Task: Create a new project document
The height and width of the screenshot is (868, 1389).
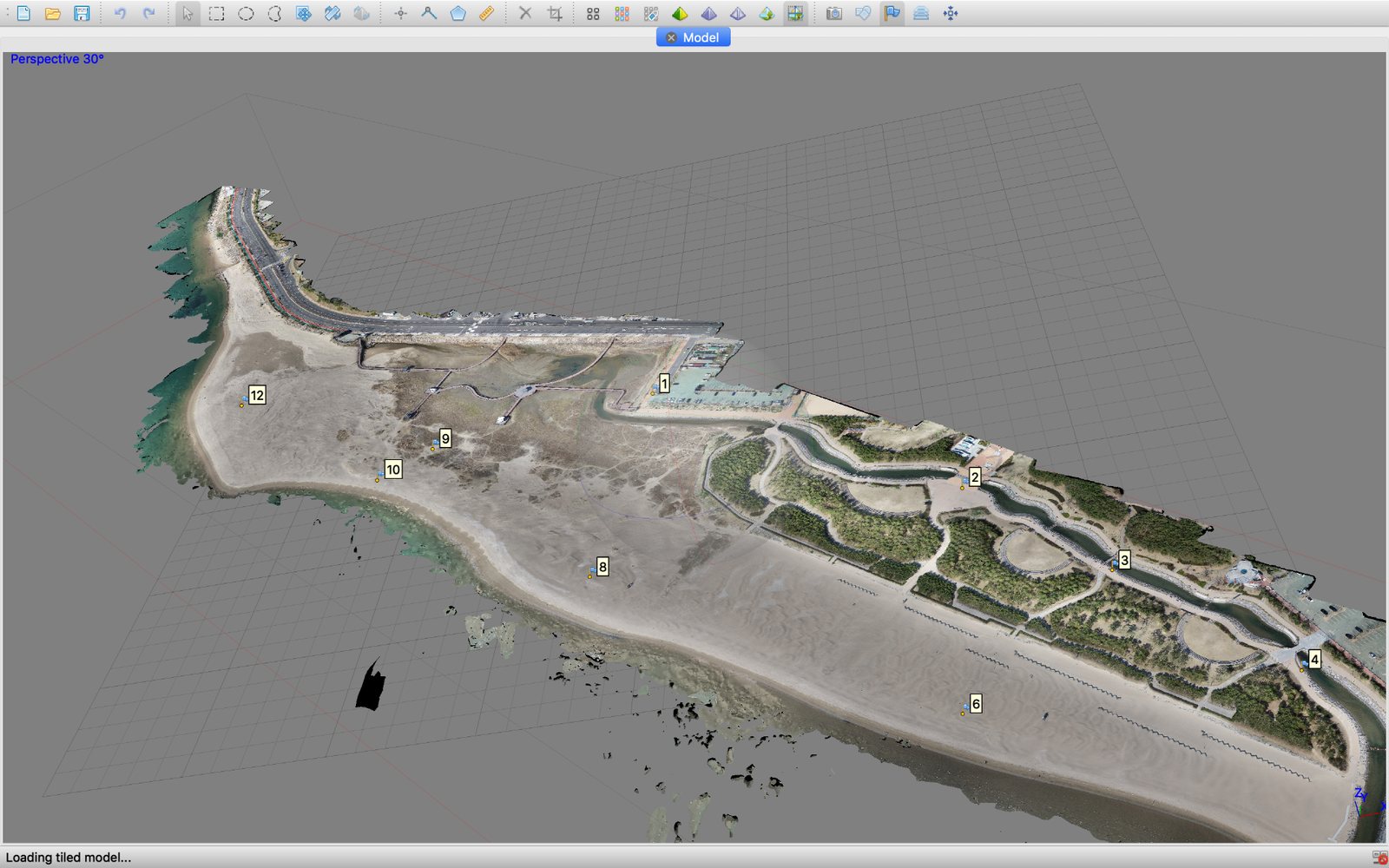Action: point(23,13)
